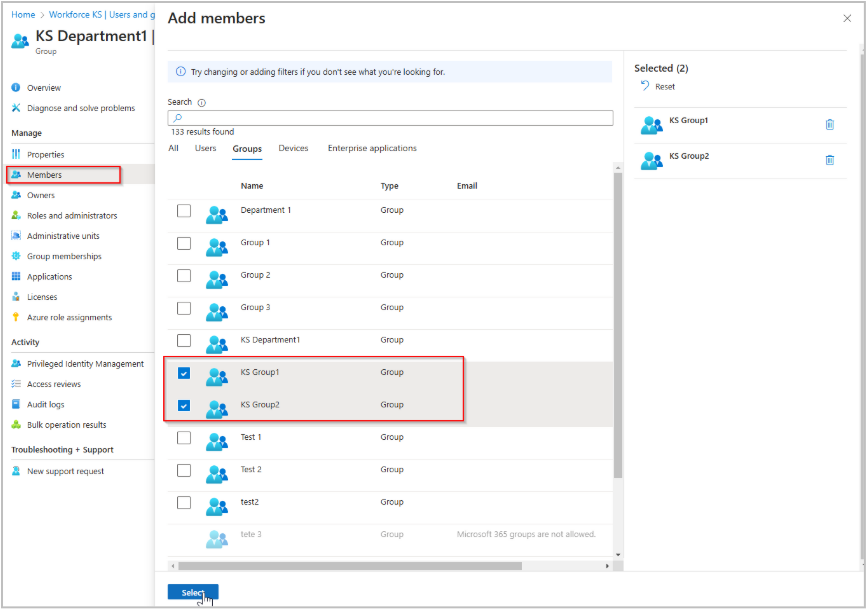Select the Group 3 checkbox

tap(184, 308)
